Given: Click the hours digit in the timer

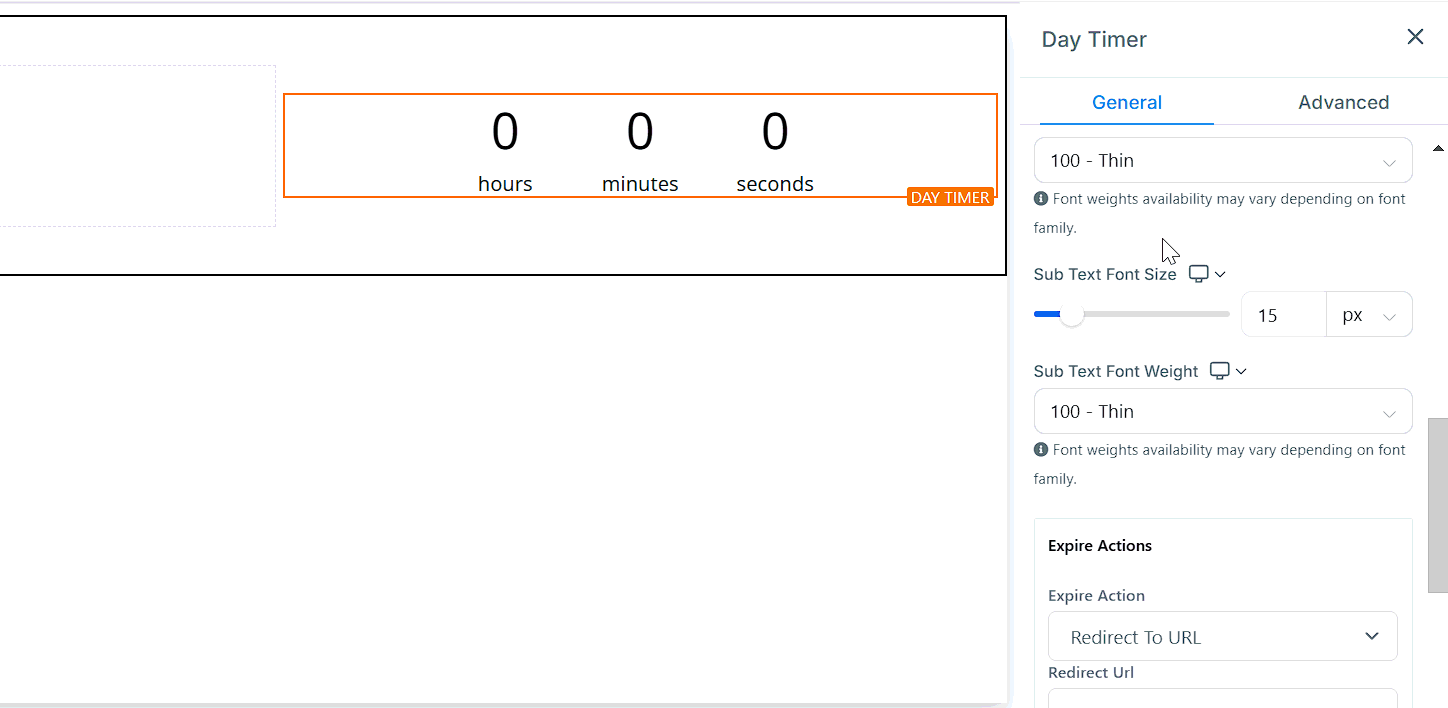Looking at the screenshot, I should point(505,132).
